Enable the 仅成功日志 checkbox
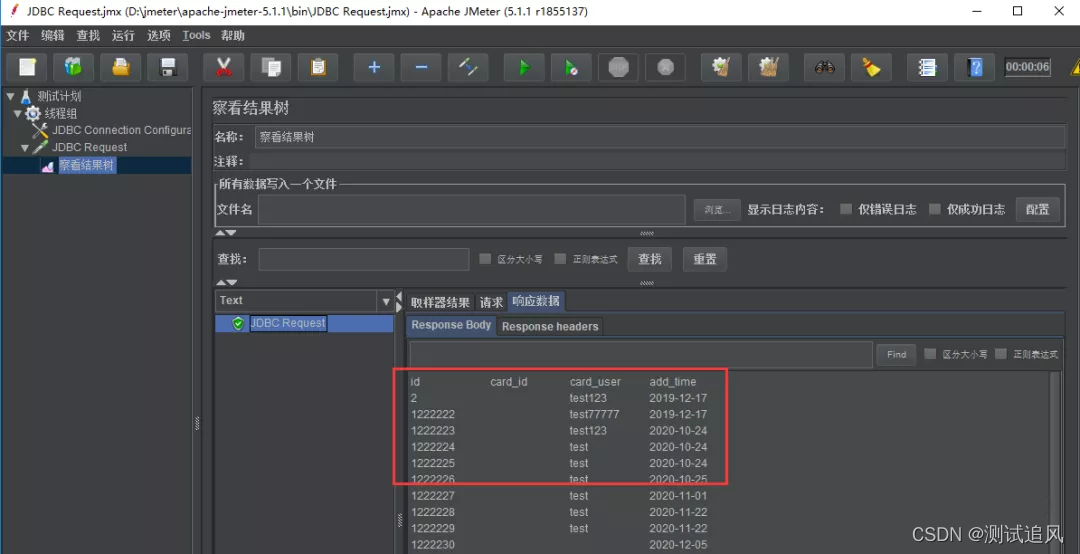Image resolution: width=1080 pixels, height=554 pixels. pos(935,209)
